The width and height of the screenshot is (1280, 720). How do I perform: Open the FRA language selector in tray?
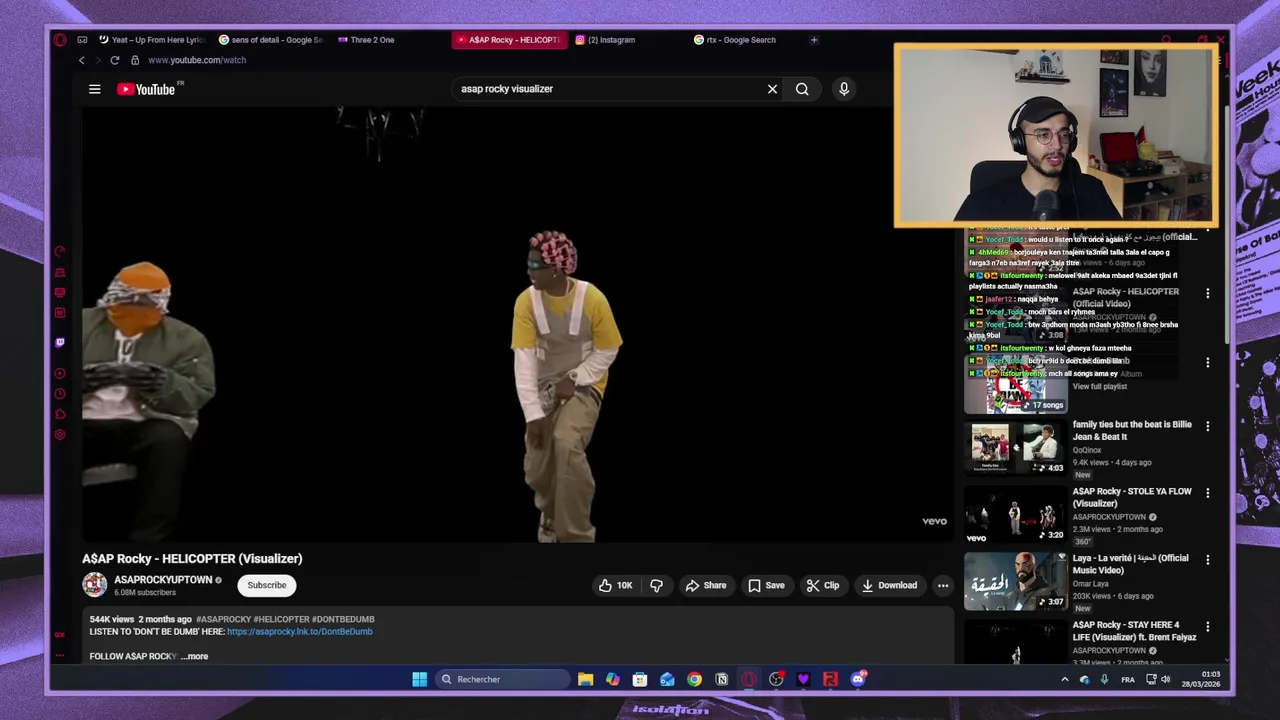click(1128, 680)
